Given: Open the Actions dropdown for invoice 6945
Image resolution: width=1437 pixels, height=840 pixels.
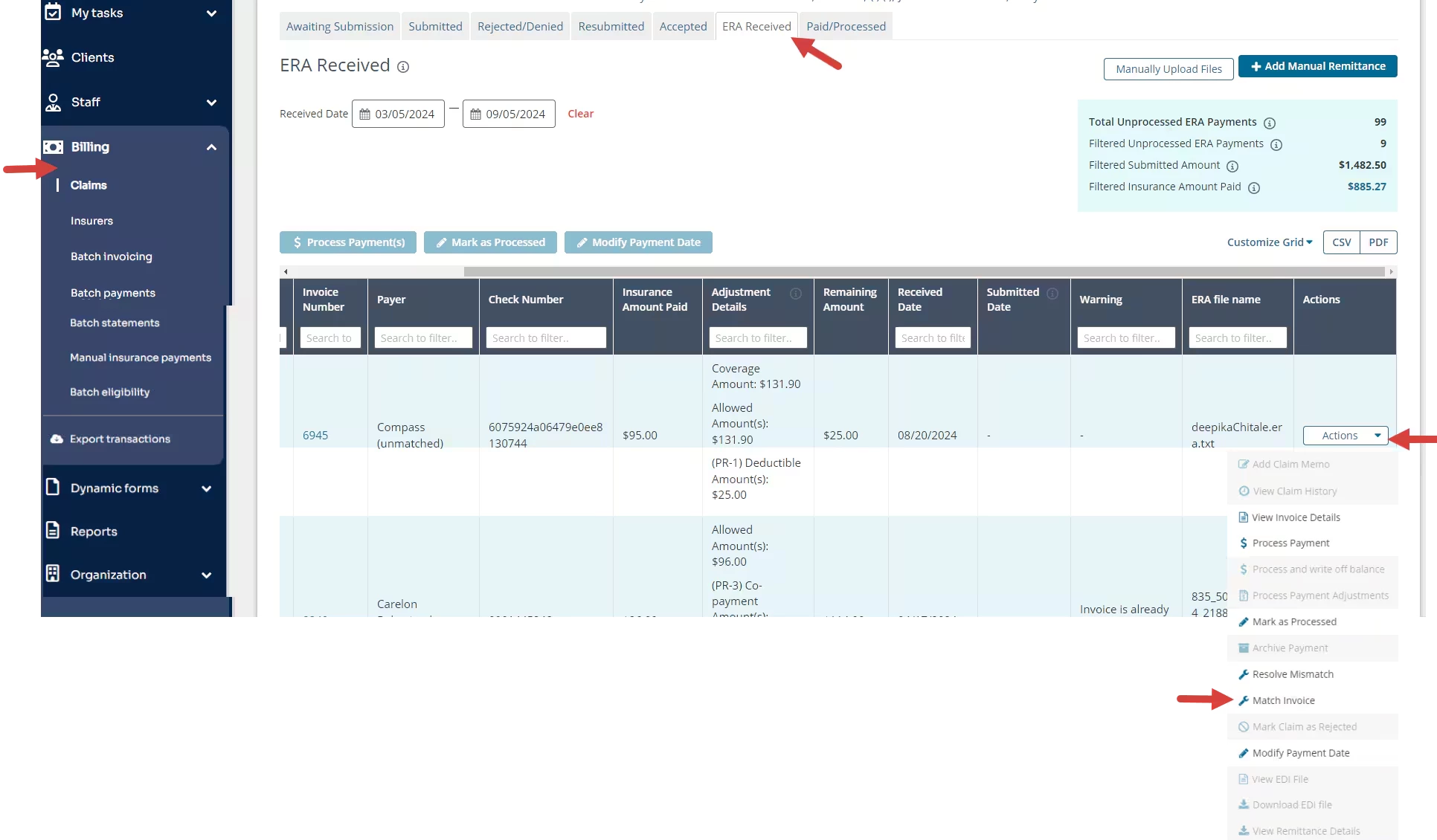Looking at the screenshot, I should coord(1345,436).
